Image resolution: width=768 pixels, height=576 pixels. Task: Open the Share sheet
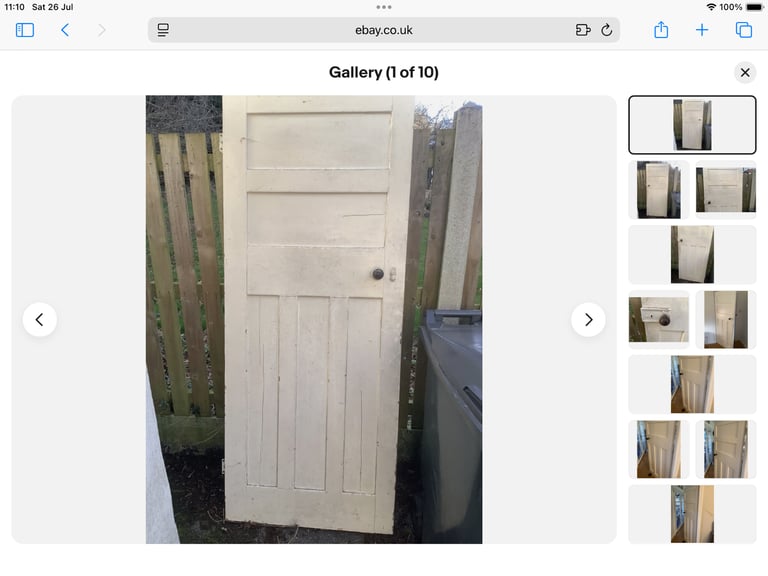[661, 30]
